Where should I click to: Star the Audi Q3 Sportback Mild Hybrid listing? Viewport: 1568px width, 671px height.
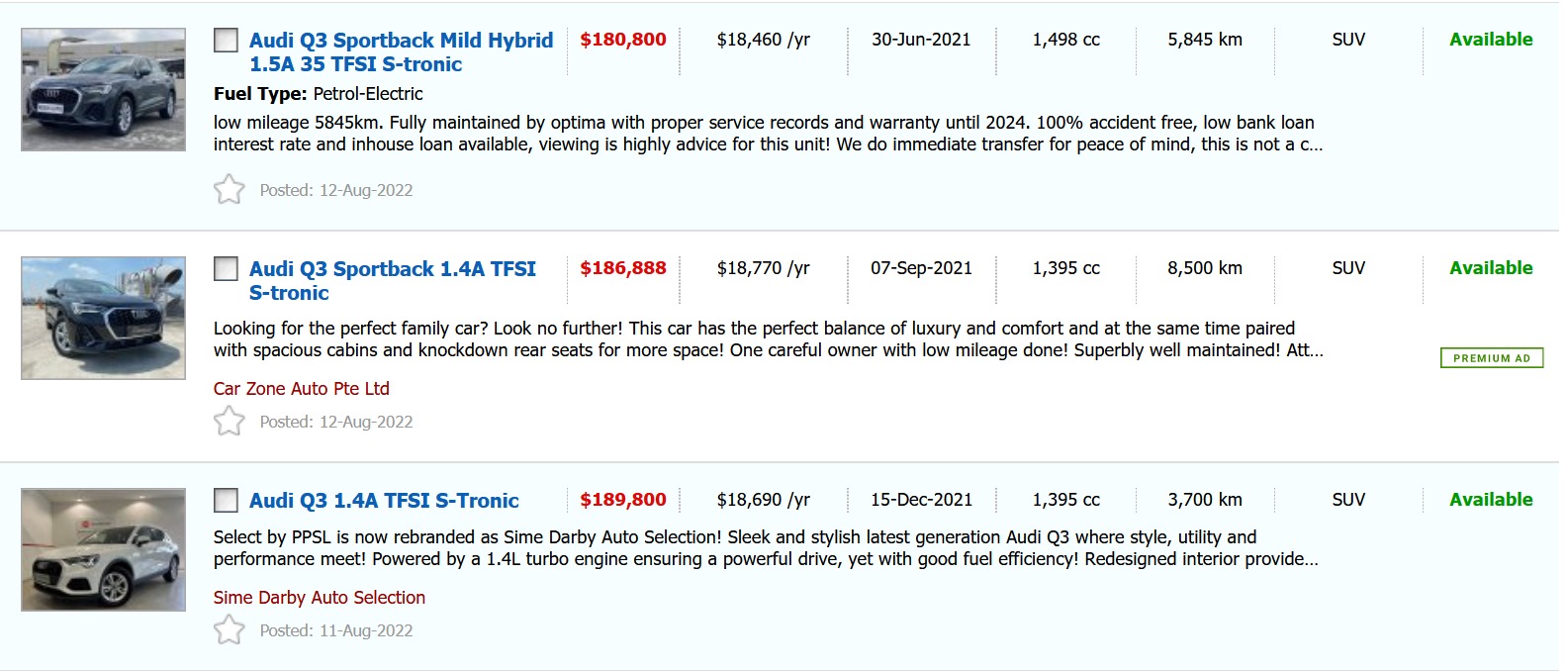pos(229,189)
